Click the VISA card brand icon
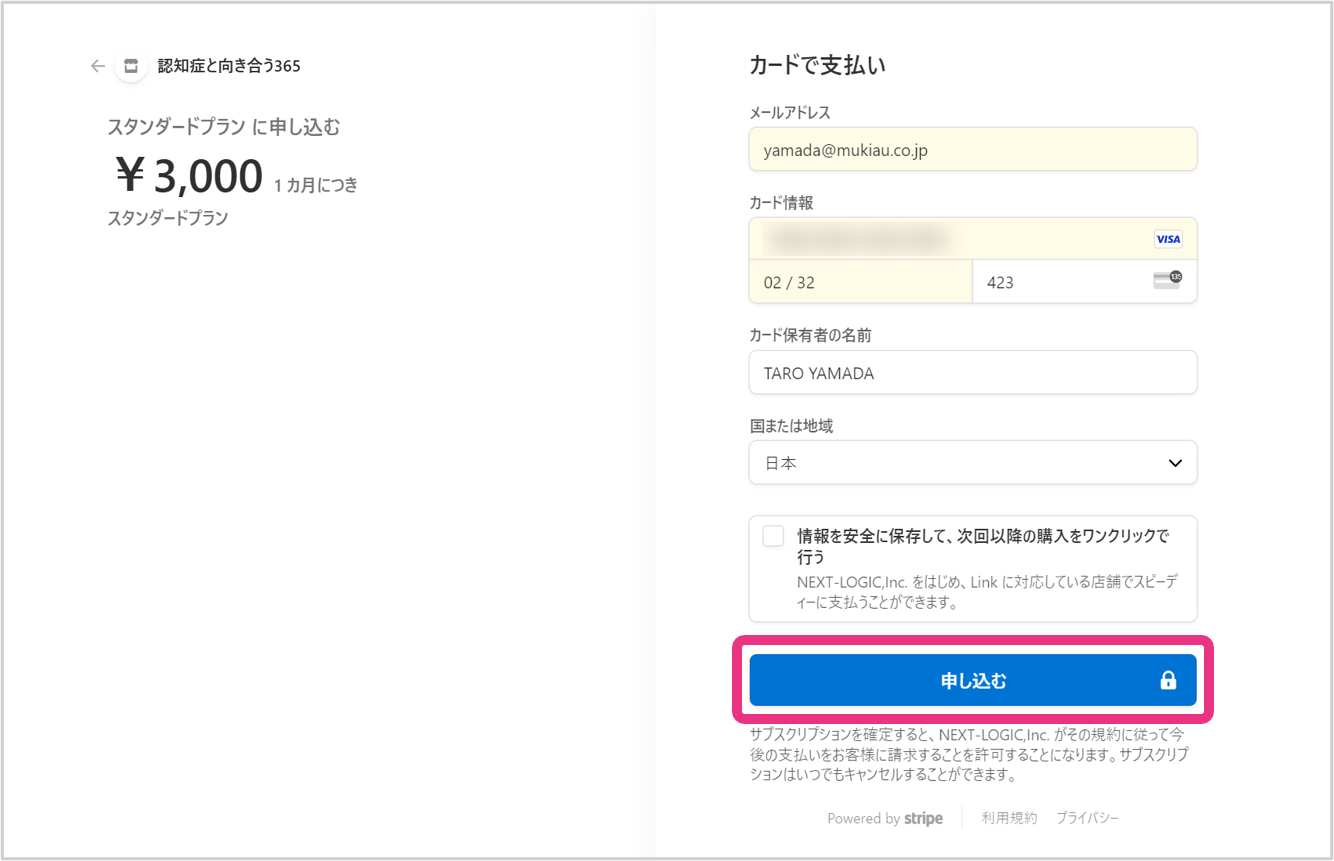This screenshot has height=861, width=1334. 1167,239
